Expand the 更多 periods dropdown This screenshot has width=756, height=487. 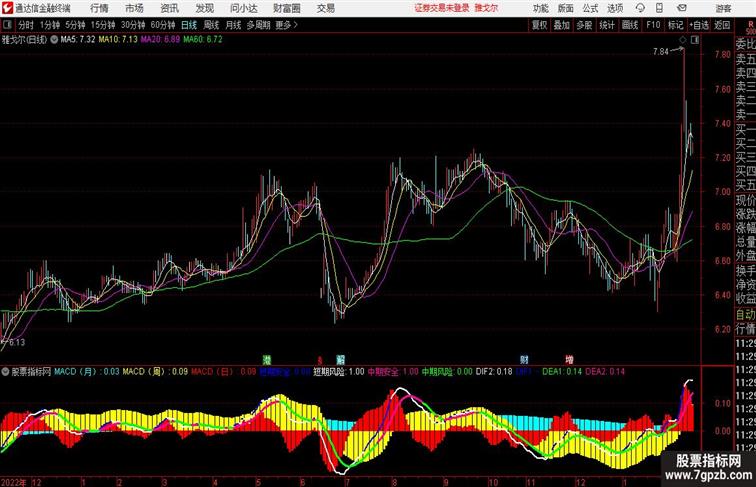(286, 25)
